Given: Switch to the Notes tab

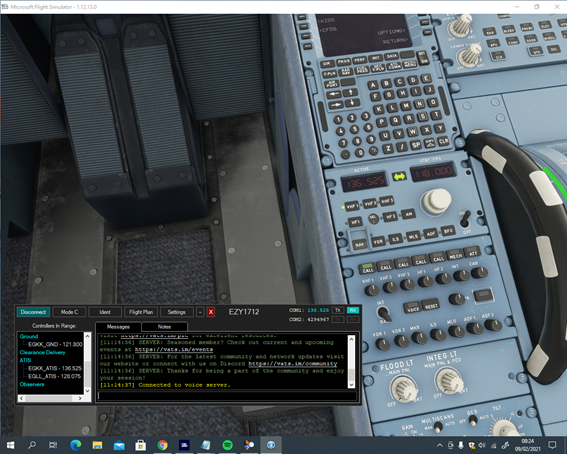Looking at the screenshot, I should point(164,327).
